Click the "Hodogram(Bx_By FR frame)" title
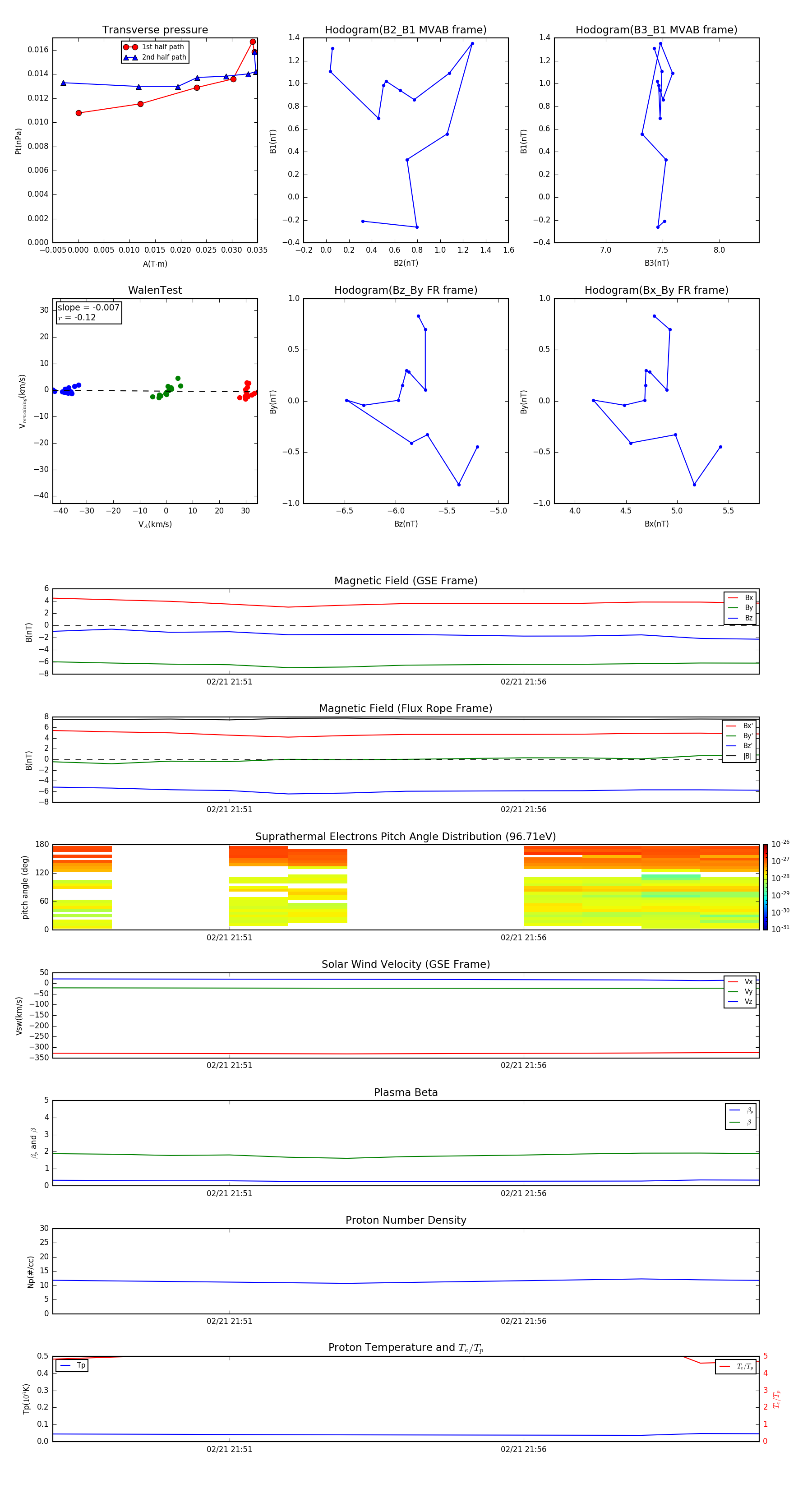 [x=656, y=290]
